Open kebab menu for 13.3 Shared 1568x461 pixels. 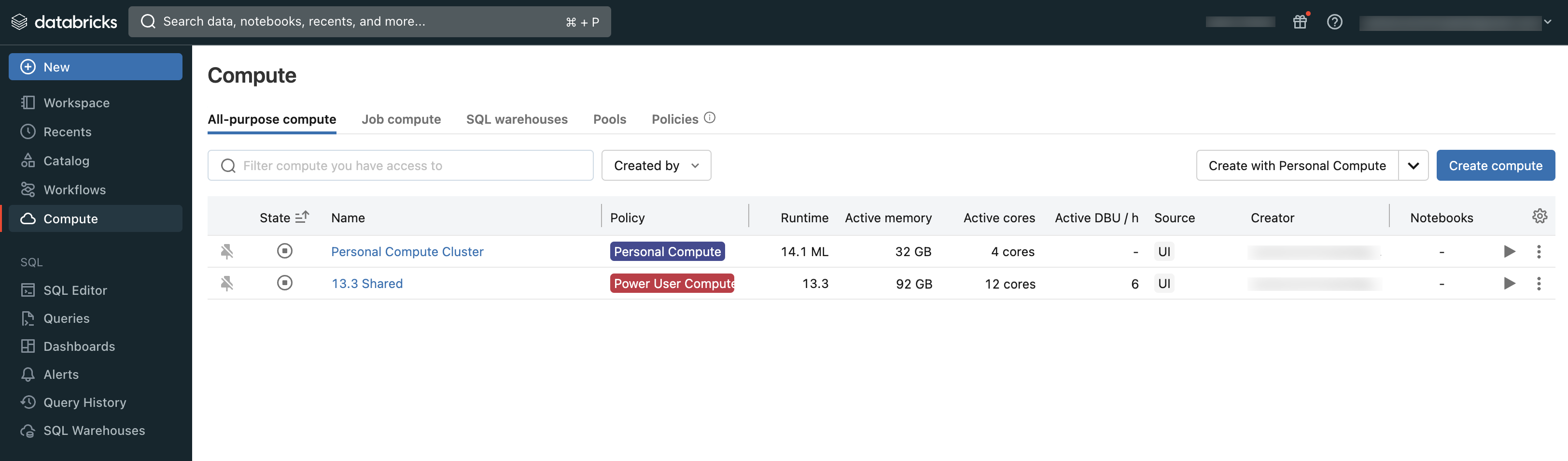tap(1538, 283)
